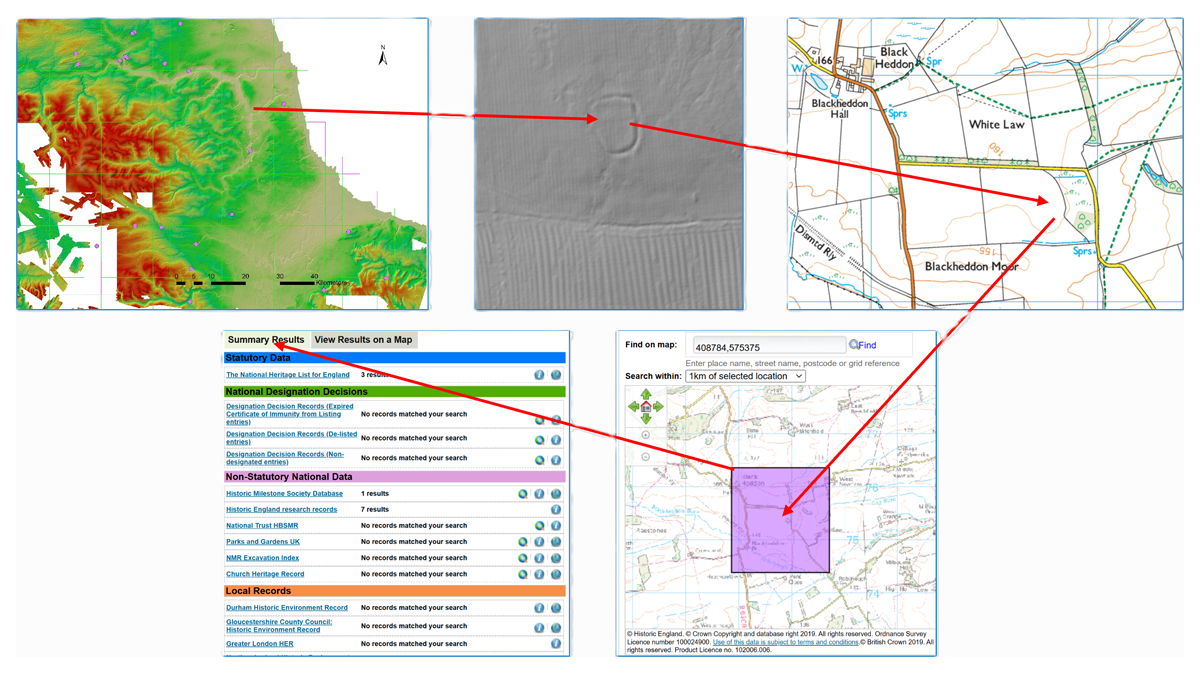The image size is (1200, 673).
Task: Switch to View Results on a Map tab
Action: pos(363,340)
